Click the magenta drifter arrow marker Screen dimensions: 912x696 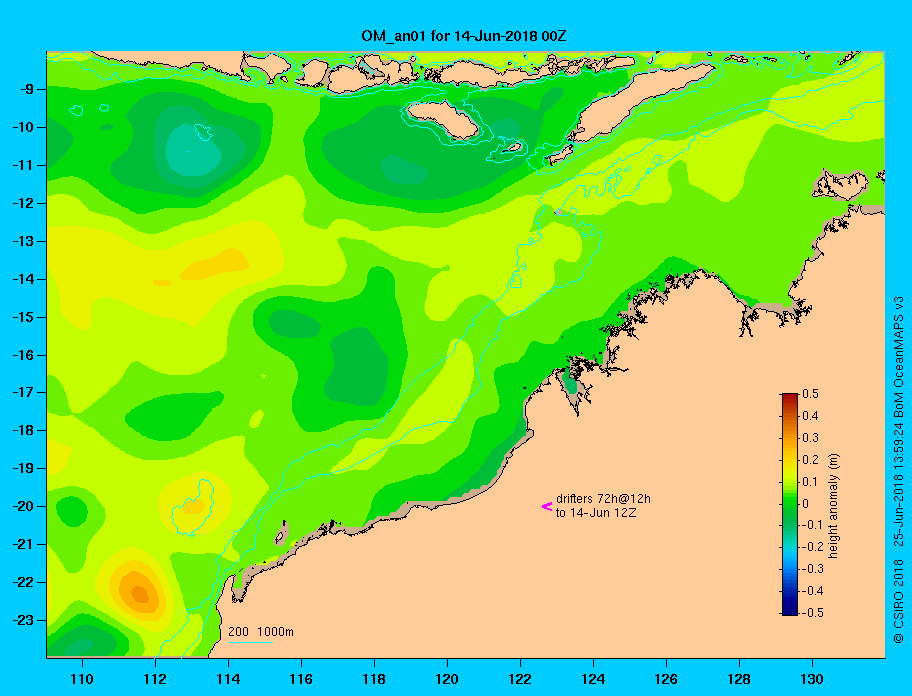pyautogui.click(x=547, y=506)
